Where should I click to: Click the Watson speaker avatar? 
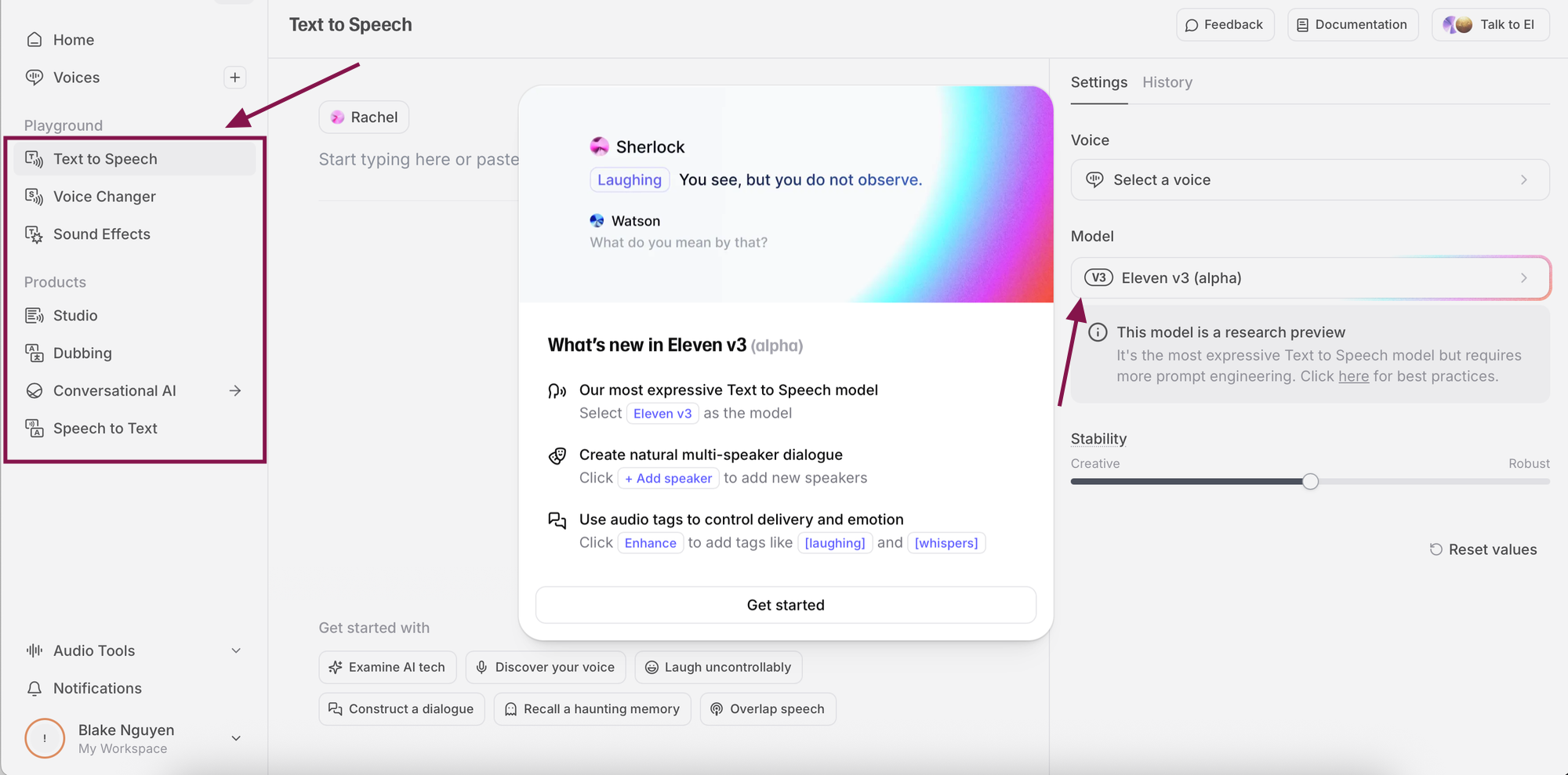point(597,221)
